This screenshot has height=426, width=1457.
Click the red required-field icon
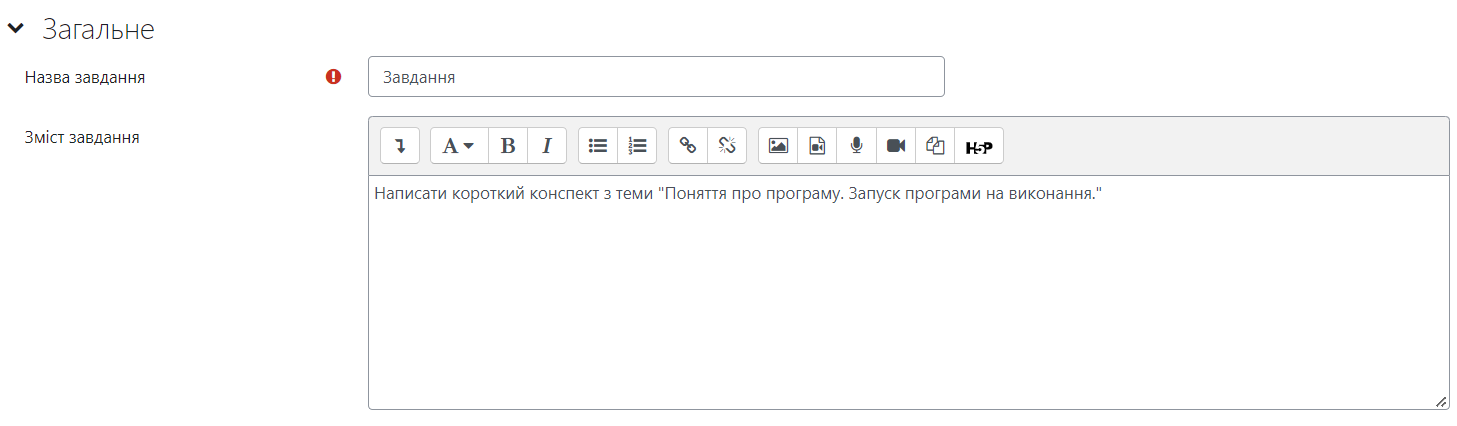tap(334, 77)
